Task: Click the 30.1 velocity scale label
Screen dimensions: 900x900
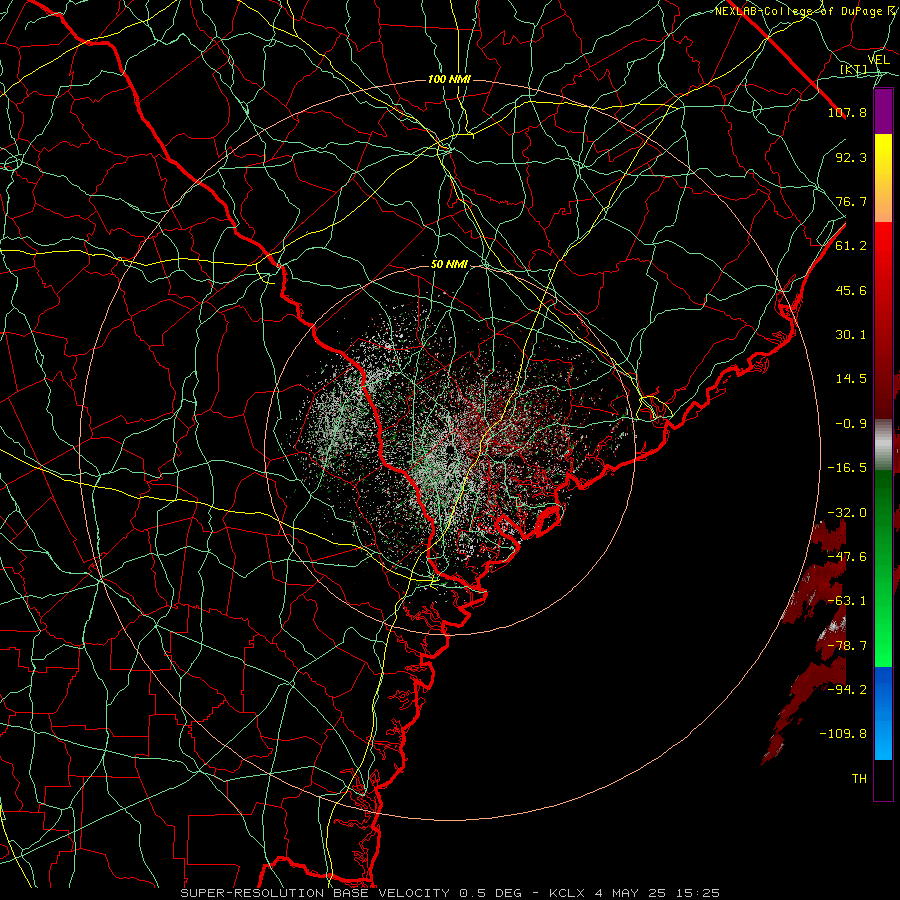Action: tap(851, 335)
